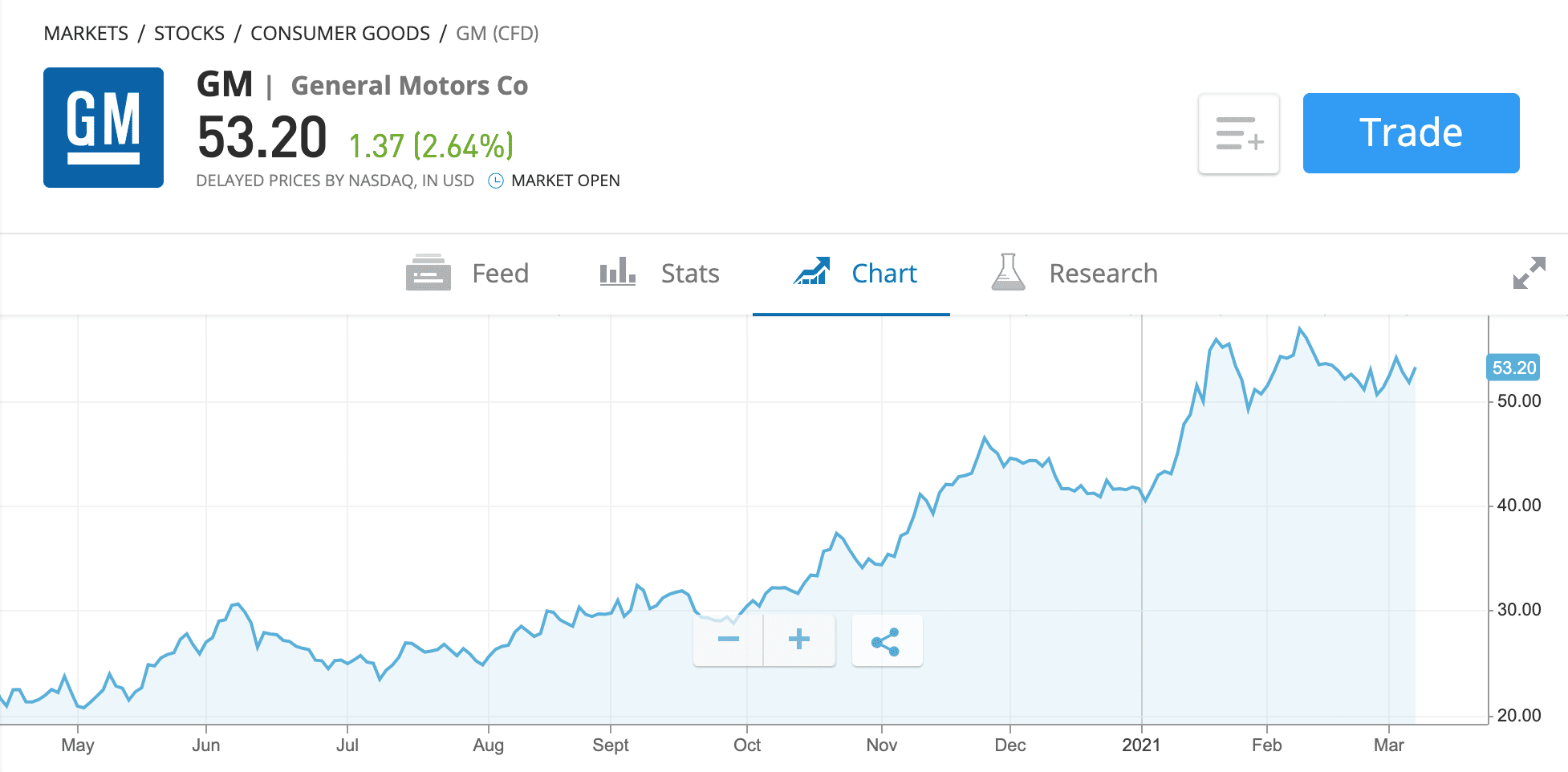
Task: Click the 53.20 price tag on axis
Action: (x=1513, y=368)
